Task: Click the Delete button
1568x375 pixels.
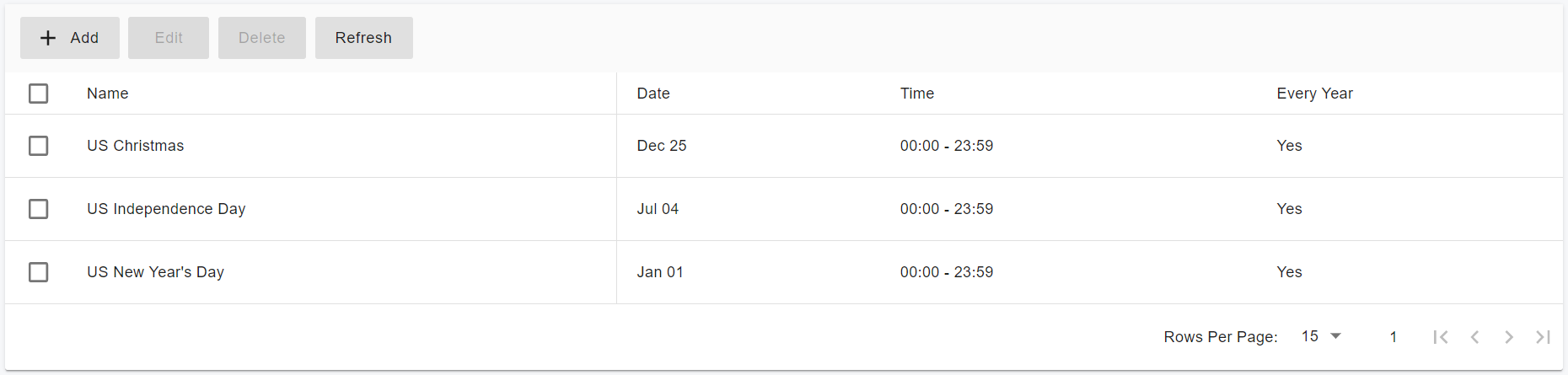Action: [x=261, y=38]
